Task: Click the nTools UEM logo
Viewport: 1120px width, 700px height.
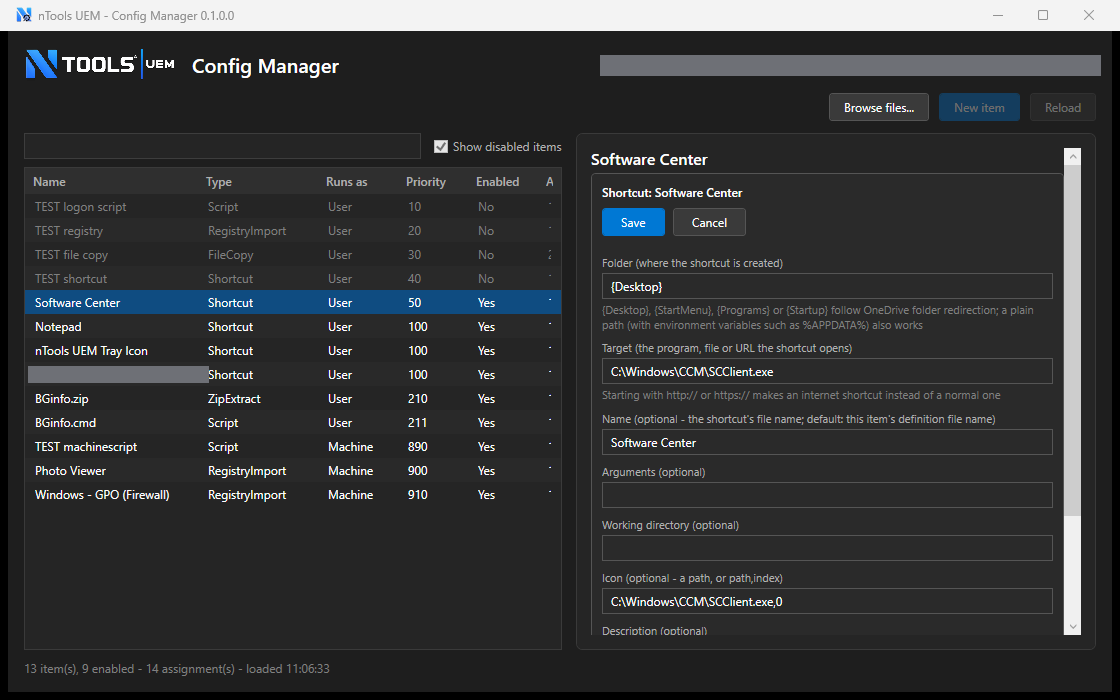Action: click(x=100, y=64)
